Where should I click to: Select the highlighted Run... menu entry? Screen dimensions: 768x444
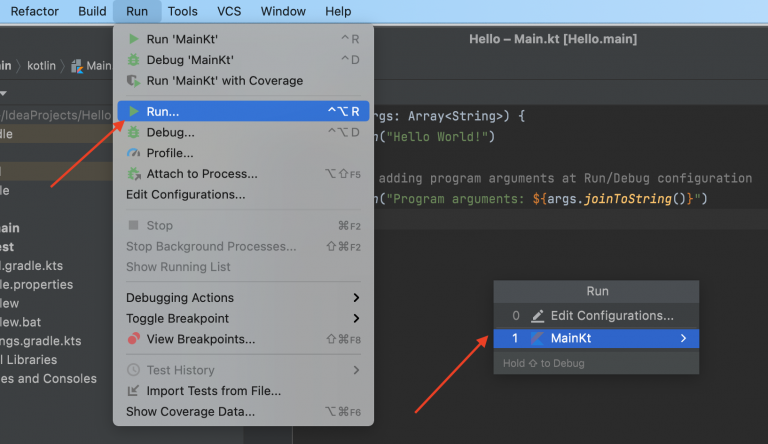pyautogui.click(x=163, y=112)
